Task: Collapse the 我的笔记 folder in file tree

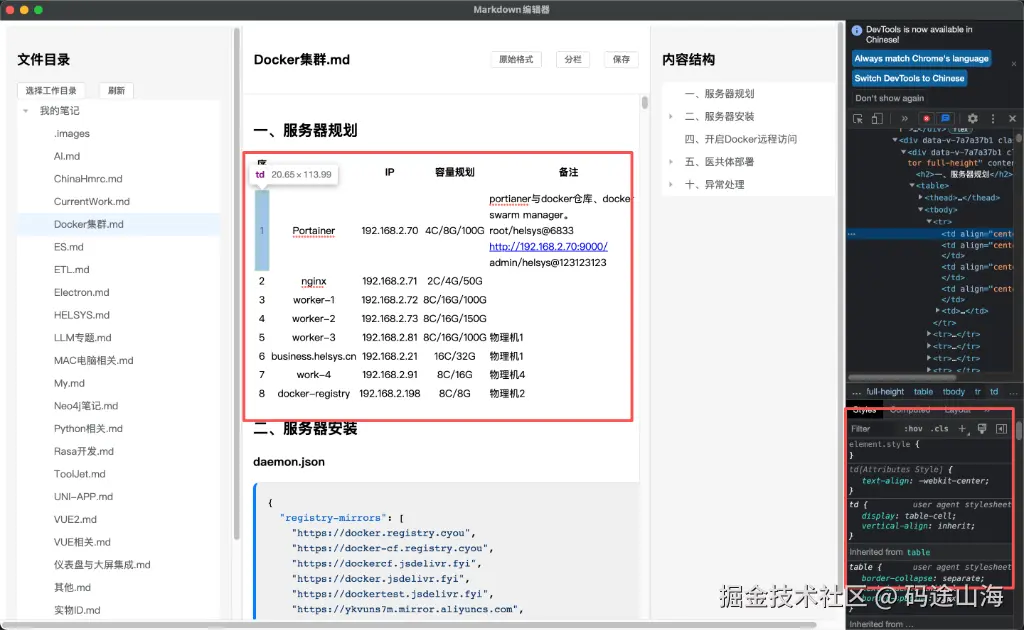Action: tap(26, 111)
